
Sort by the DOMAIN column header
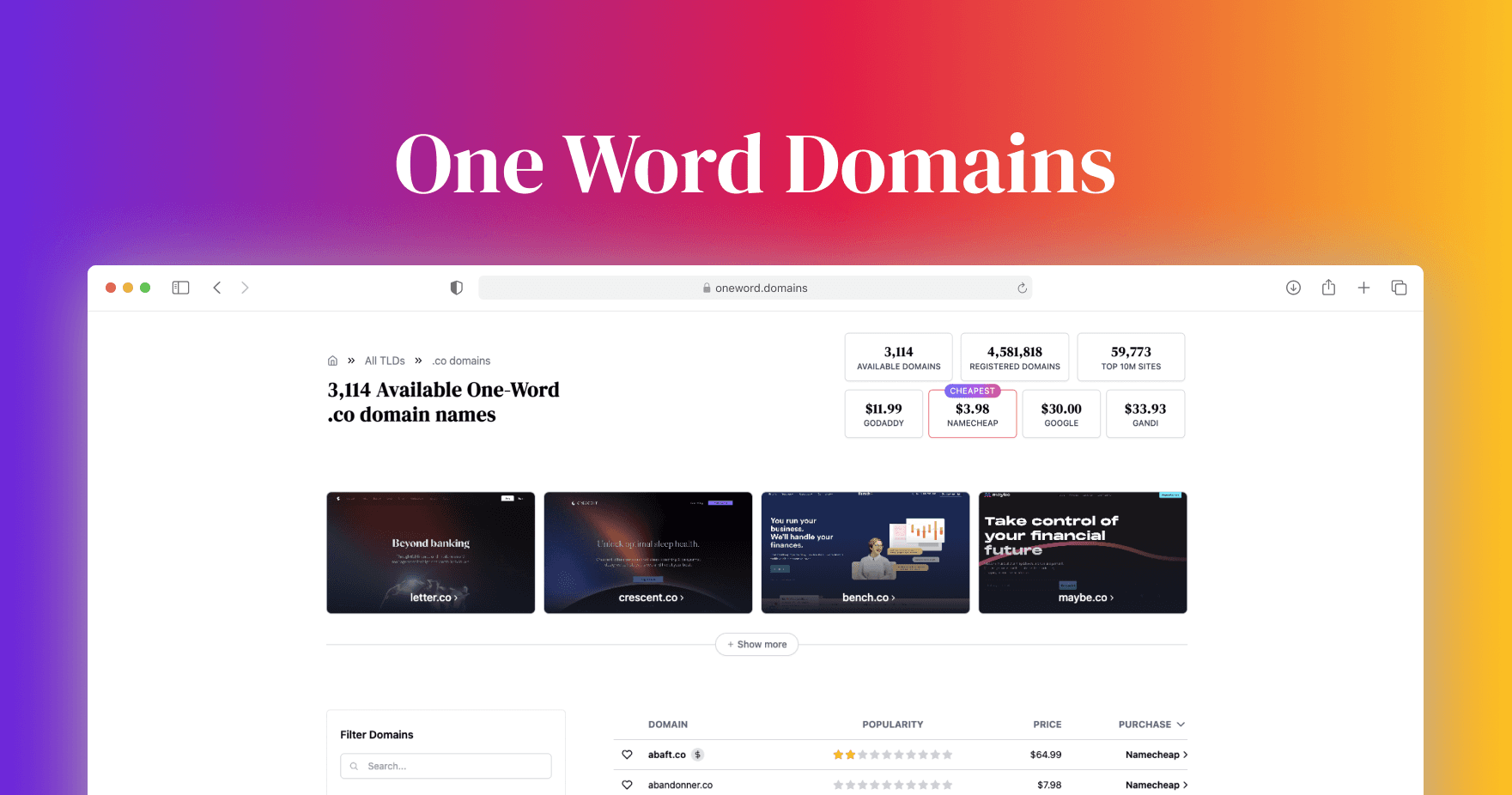tap(668, 725)
